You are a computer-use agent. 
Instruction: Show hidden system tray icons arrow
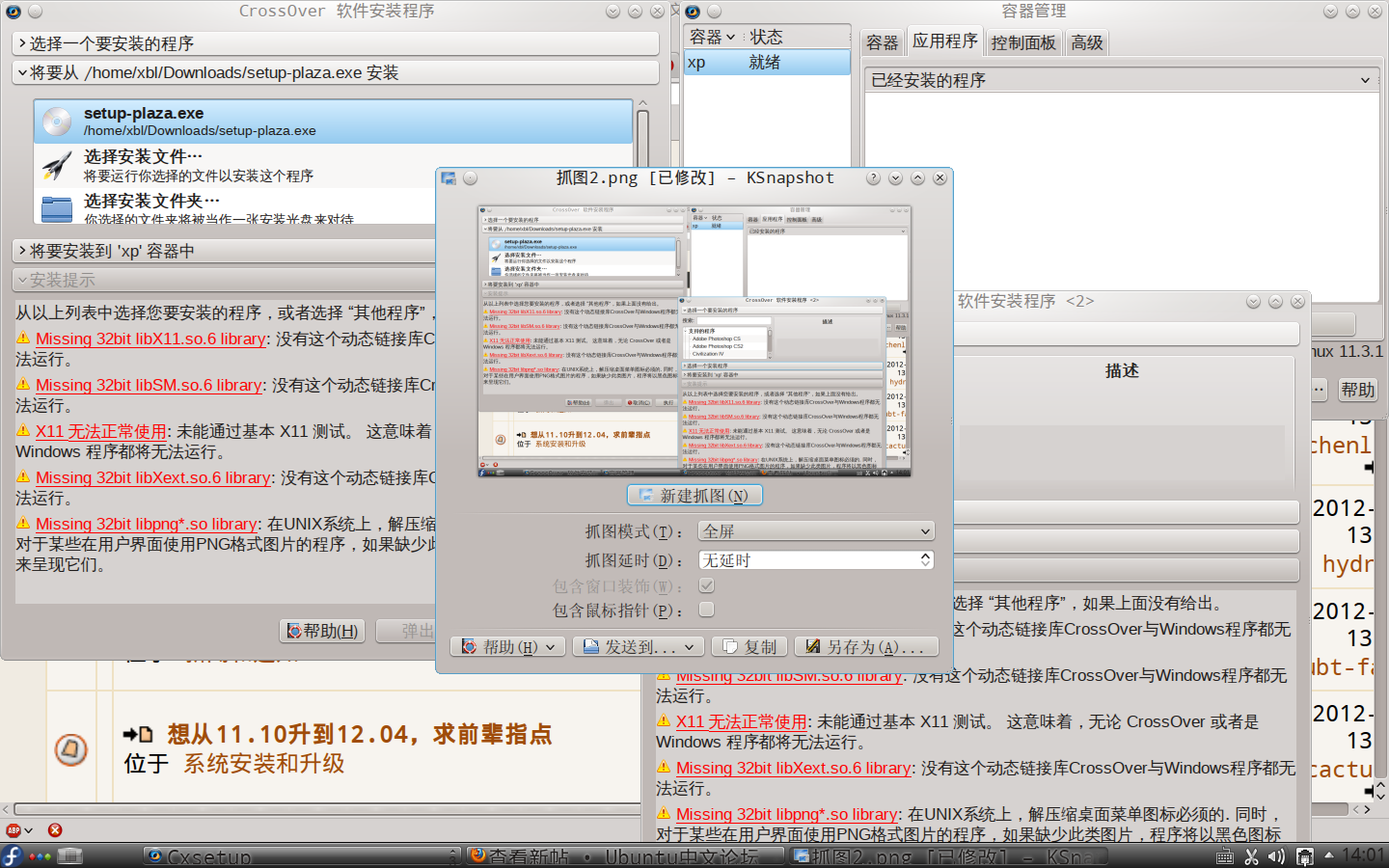coord(1328,855)
